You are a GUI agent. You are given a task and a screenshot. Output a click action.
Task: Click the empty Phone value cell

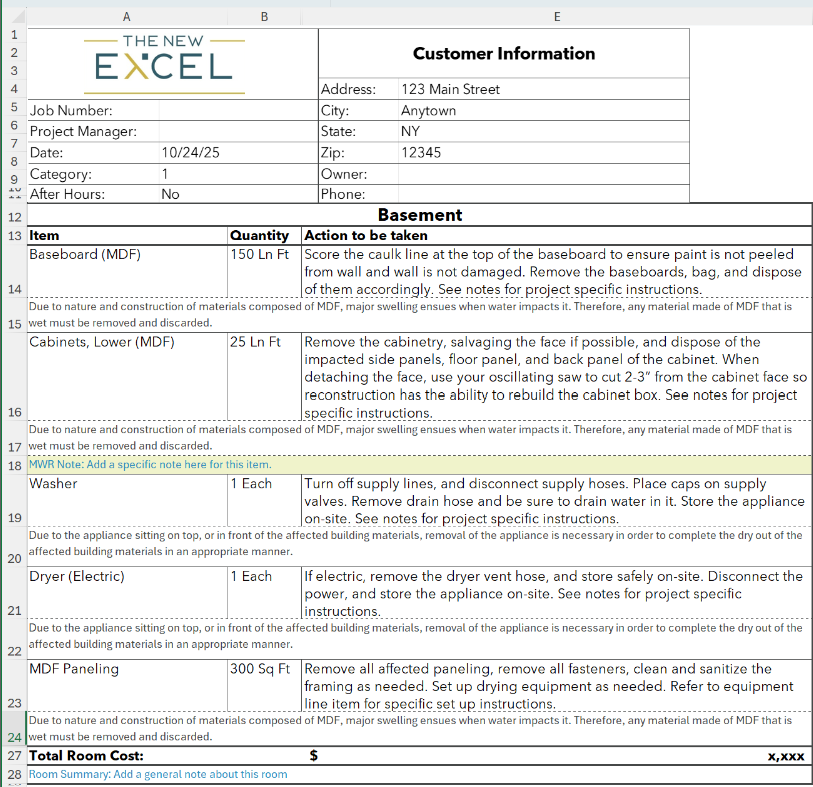(x=544, y=194)
